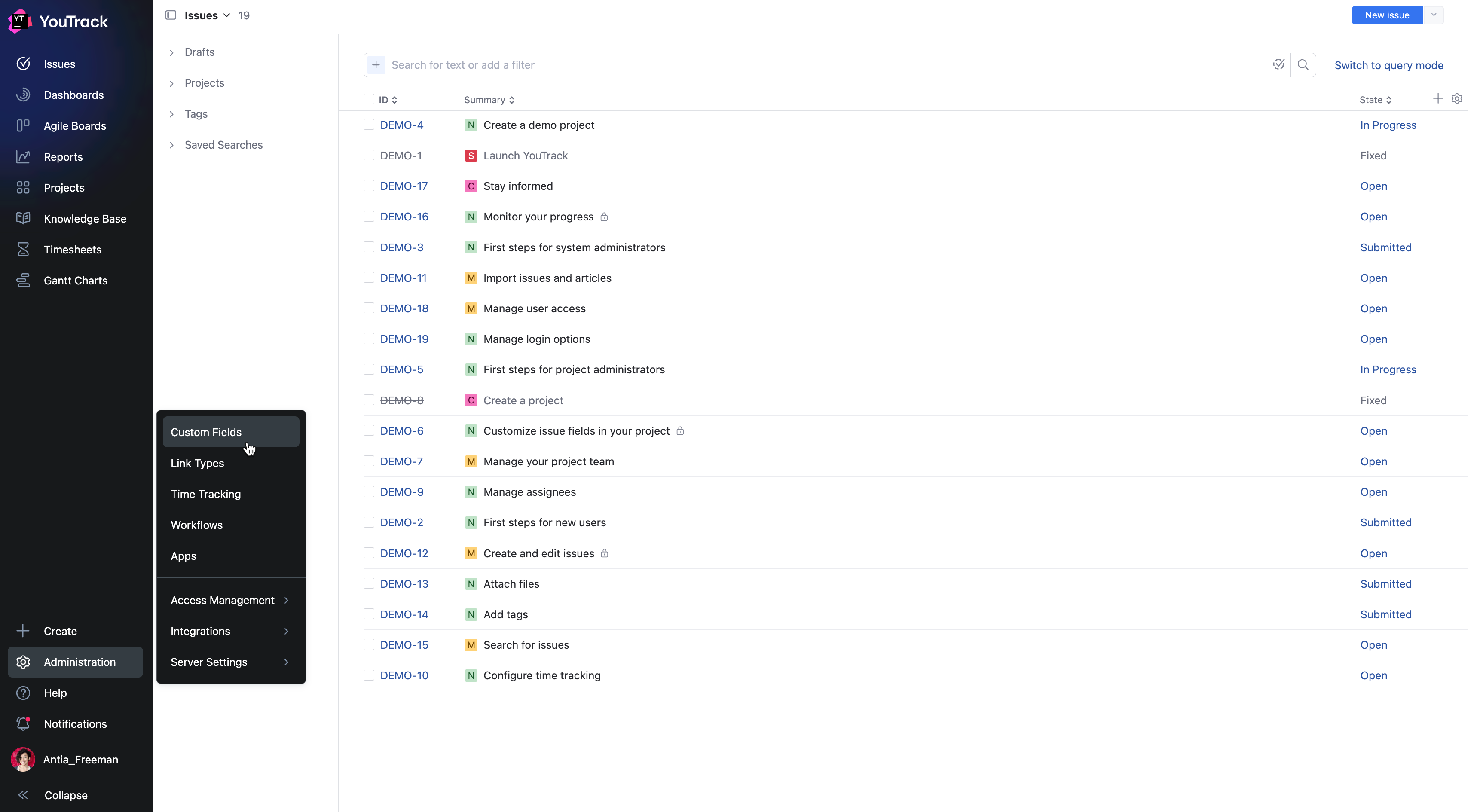
Task: Expand the Saved Searches section
Action: pos(223,145)
